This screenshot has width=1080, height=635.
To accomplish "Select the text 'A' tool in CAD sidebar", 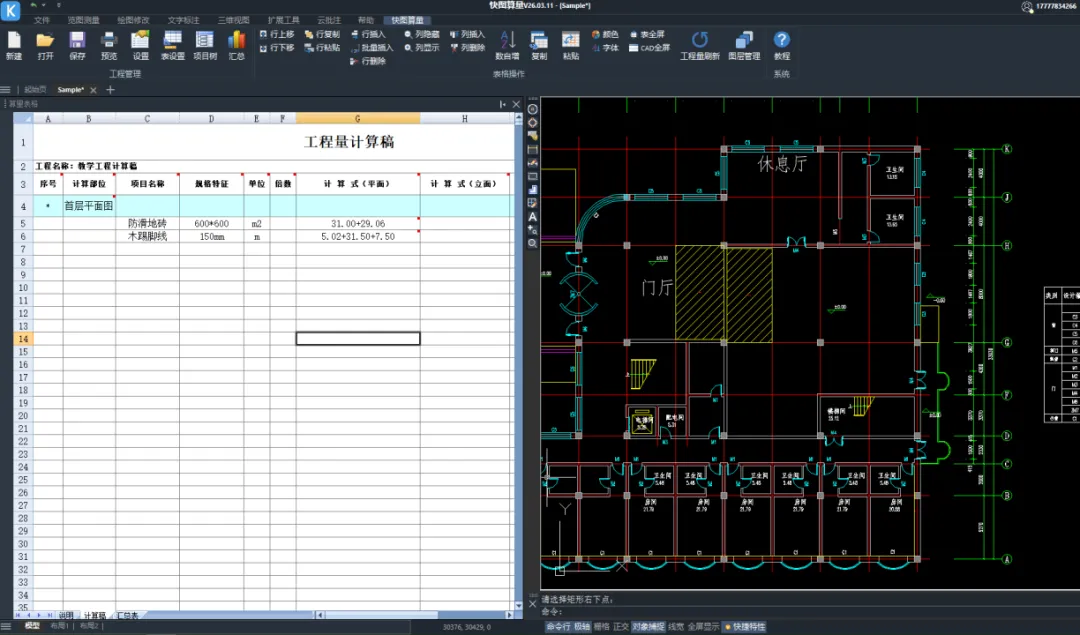I will tap(532, 217).
